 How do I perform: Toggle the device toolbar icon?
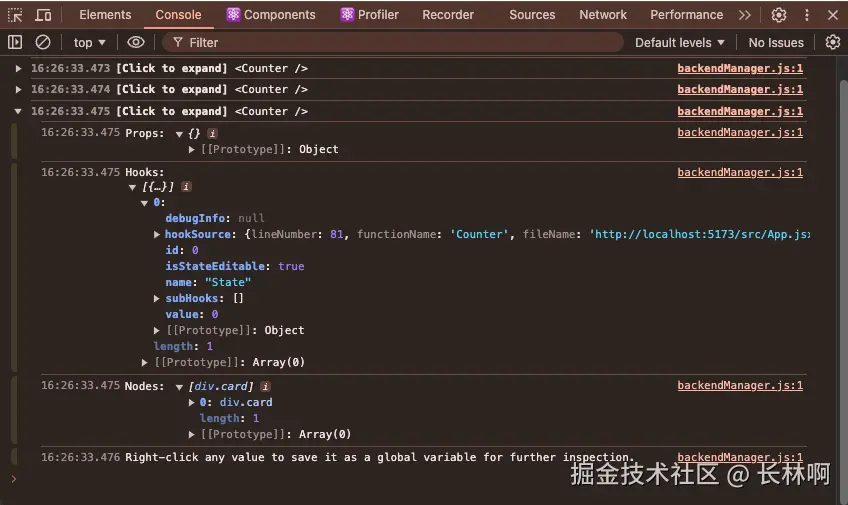43,15
